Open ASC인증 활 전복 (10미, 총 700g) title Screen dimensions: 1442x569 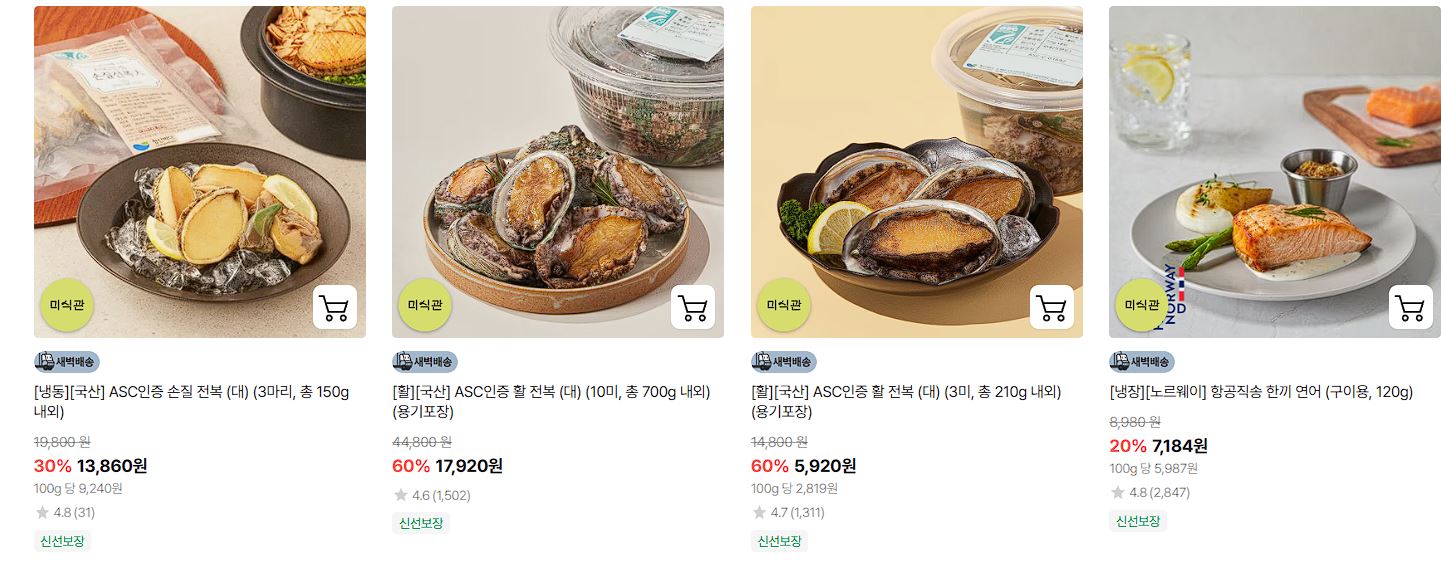click(x=551, y=402)
